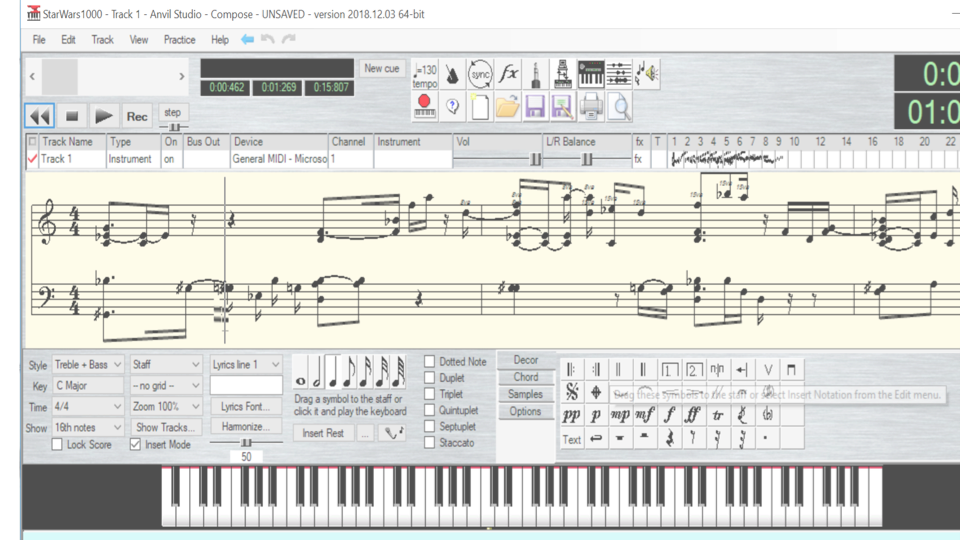The height and width of the screenshot is (540, 960).
Task: Switch to the Chord tab
Action: tap(526, 377)
